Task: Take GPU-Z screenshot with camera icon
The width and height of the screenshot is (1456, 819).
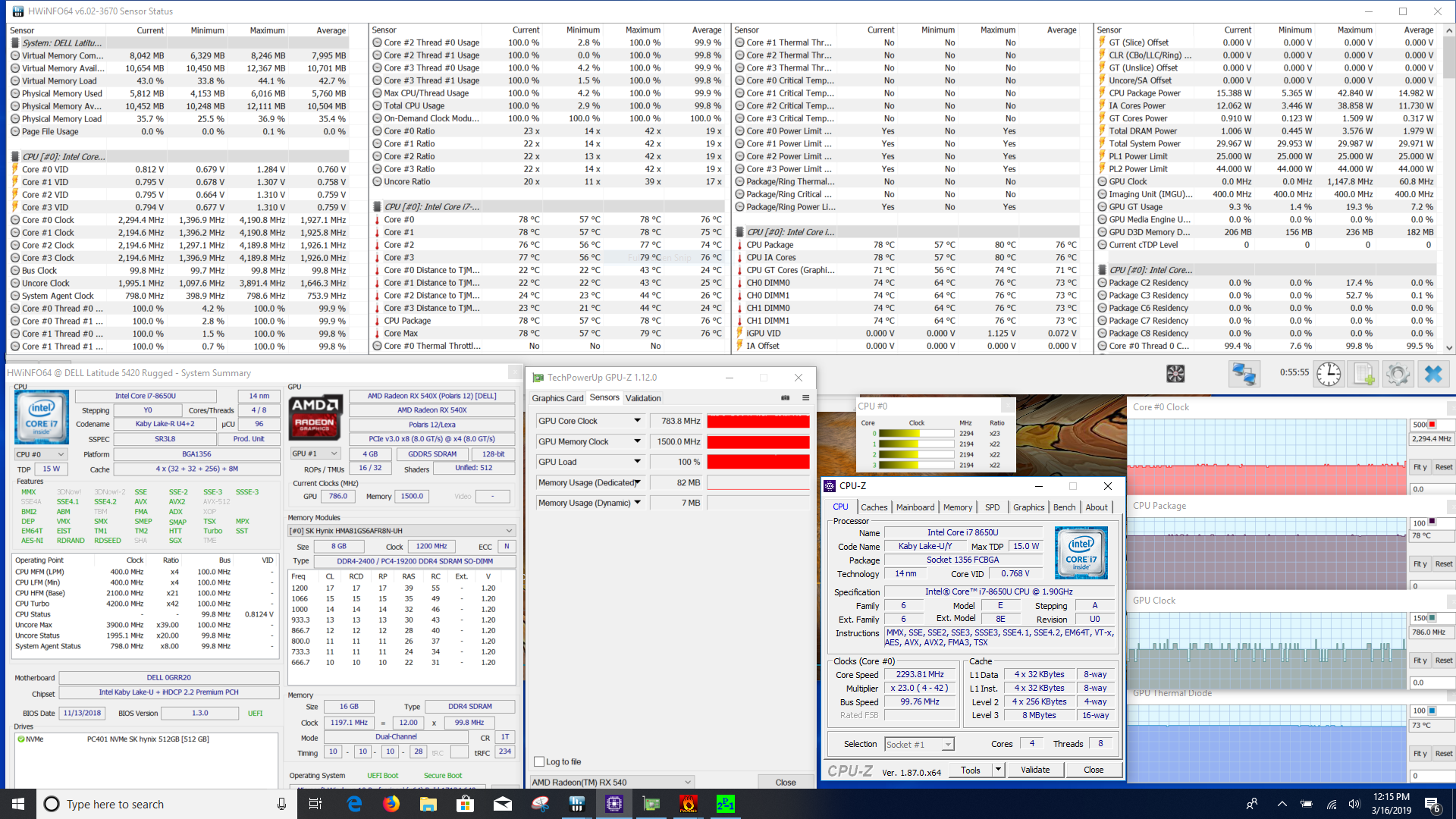Action: click(786, 397)
